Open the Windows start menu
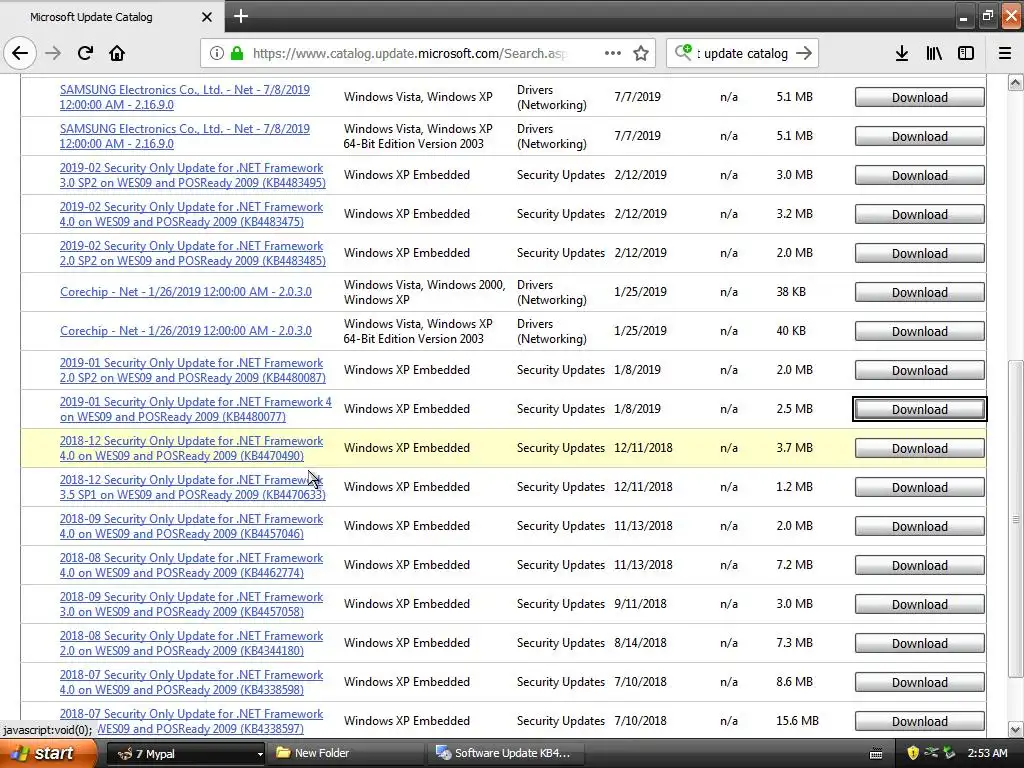Viewport: 1024px width, 768px height. pyautogui.click(x=48, y=753)
